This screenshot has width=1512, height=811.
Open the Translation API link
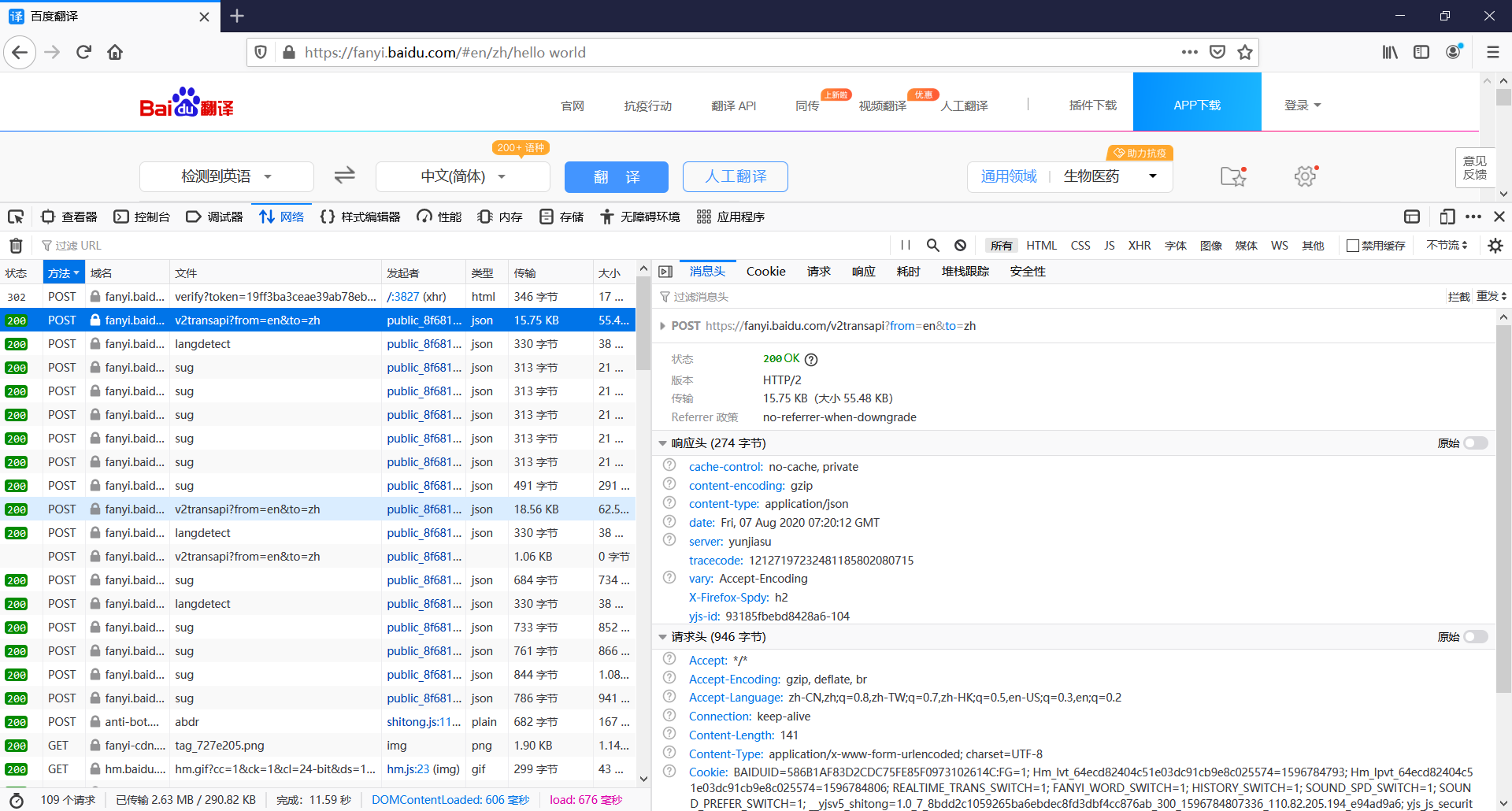734,106
